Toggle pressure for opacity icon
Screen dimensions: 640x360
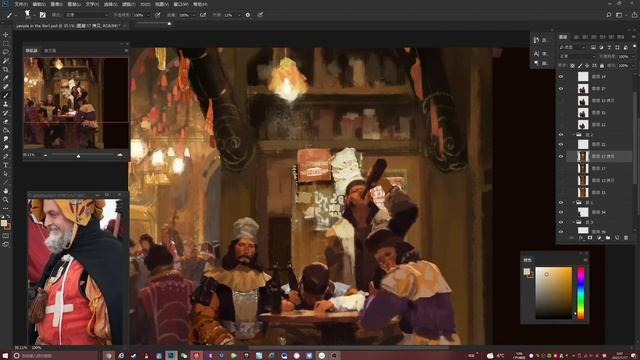click(x=158, y=15)
